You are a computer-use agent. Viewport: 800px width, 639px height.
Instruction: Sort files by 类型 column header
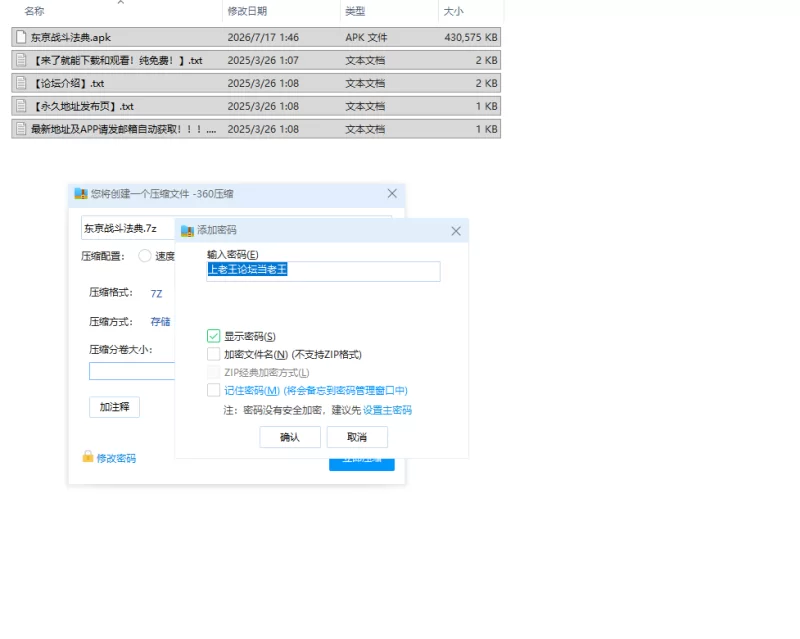pyautogui.click(x=355, y=11)
